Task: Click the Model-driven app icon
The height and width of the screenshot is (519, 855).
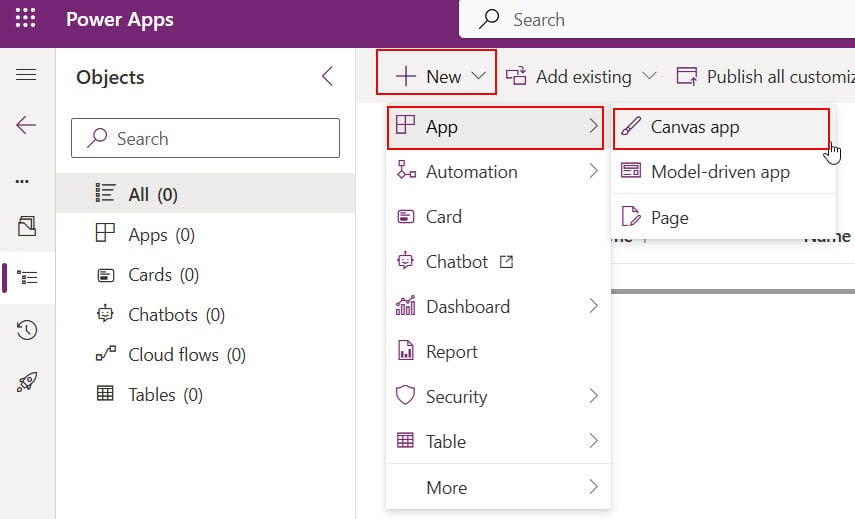Action: pyautogui.click(x=631, y=171)
